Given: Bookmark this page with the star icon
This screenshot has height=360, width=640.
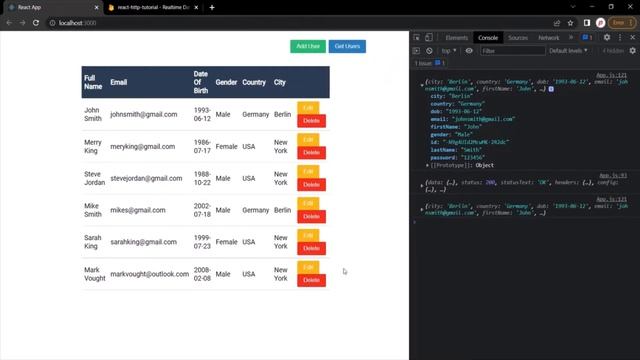Looking at the screenshot, I should point(570,23).
